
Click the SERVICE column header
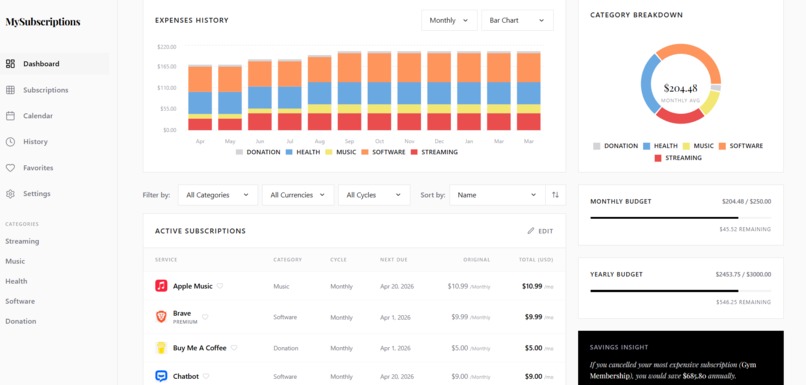click(166, 260)
